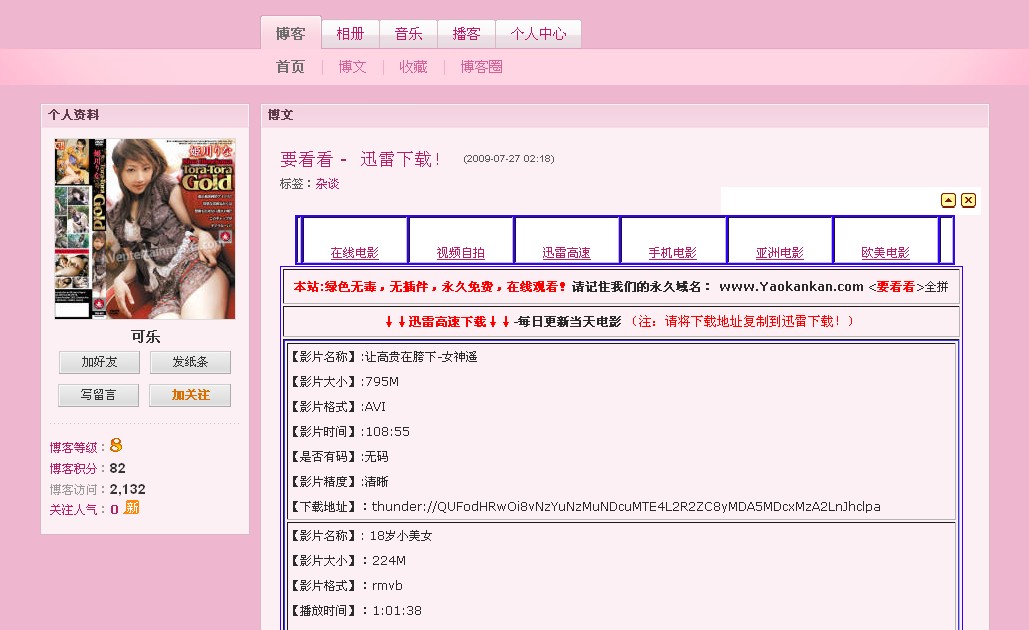Select 首页 in the sub-navigation
Screen dimensions: 1029x630
click(x=290, y=67)
